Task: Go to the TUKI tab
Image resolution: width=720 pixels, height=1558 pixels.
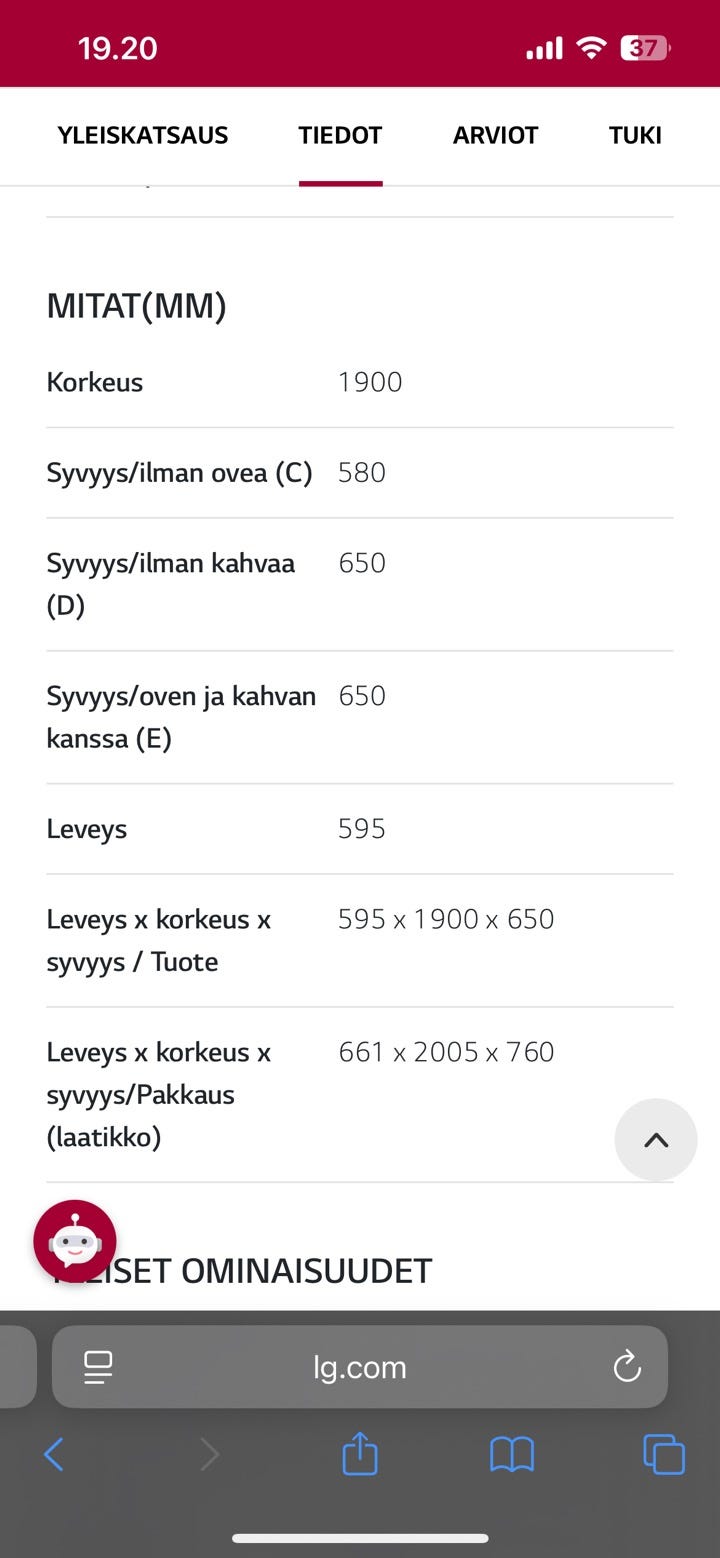Action: [635, 136]
